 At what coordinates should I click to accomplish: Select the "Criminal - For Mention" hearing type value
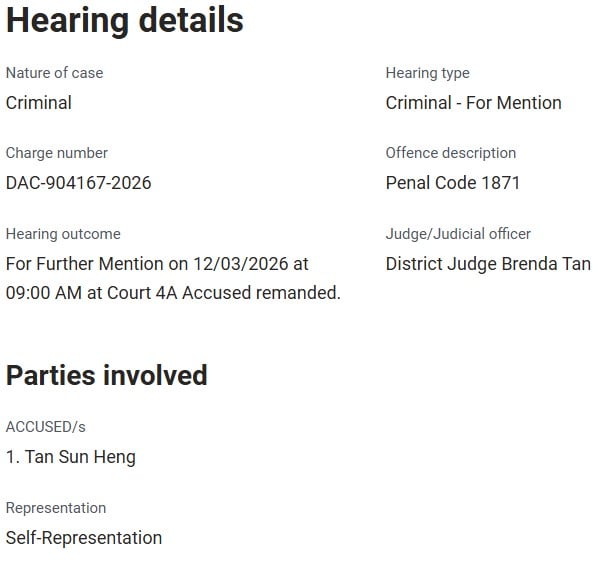click(x=473, y=102)
